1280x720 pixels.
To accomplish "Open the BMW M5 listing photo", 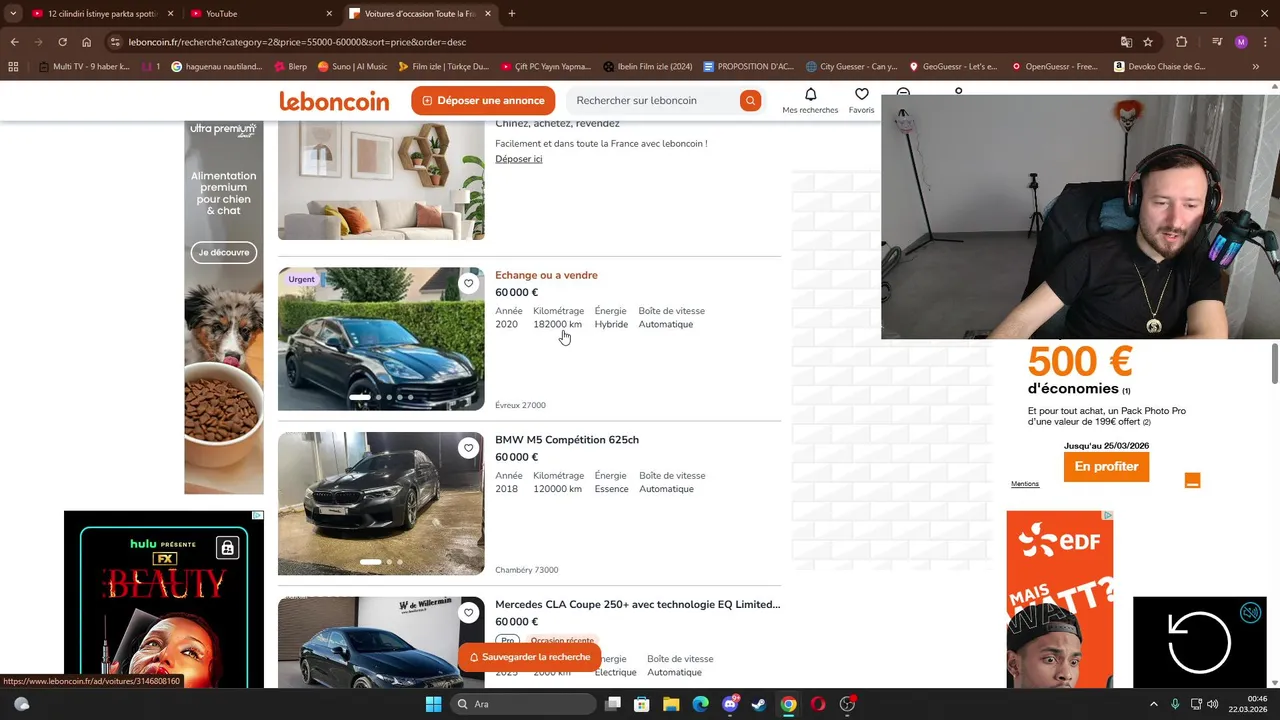I will (x=381, y=503).
